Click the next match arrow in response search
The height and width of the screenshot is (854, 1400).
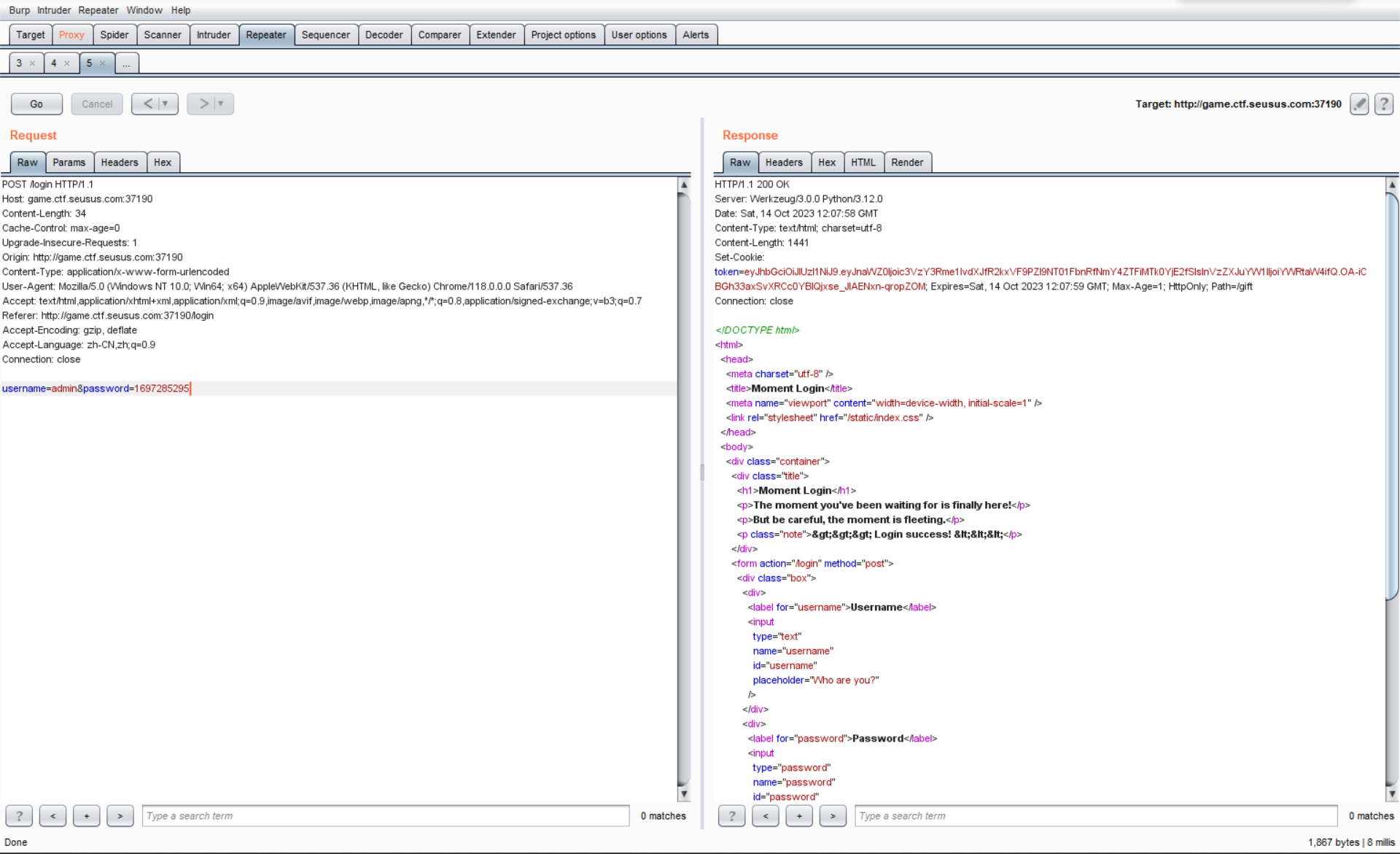pyautogui.click(x=833, y=816)
